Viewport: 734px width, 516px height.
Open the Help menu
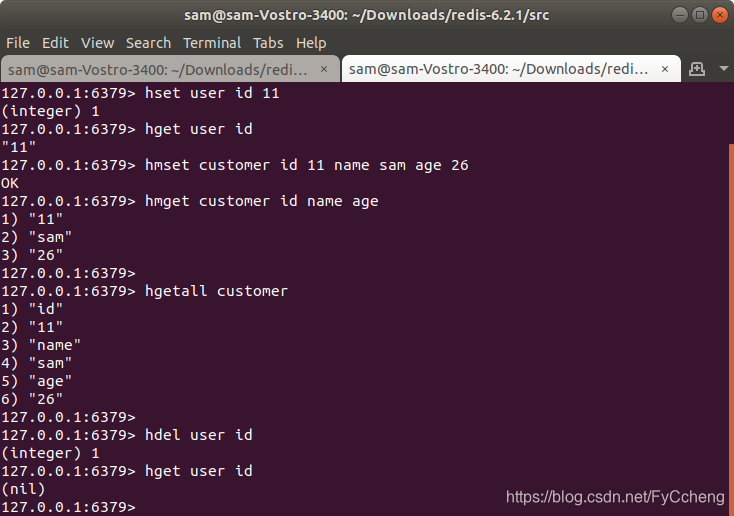311,43
